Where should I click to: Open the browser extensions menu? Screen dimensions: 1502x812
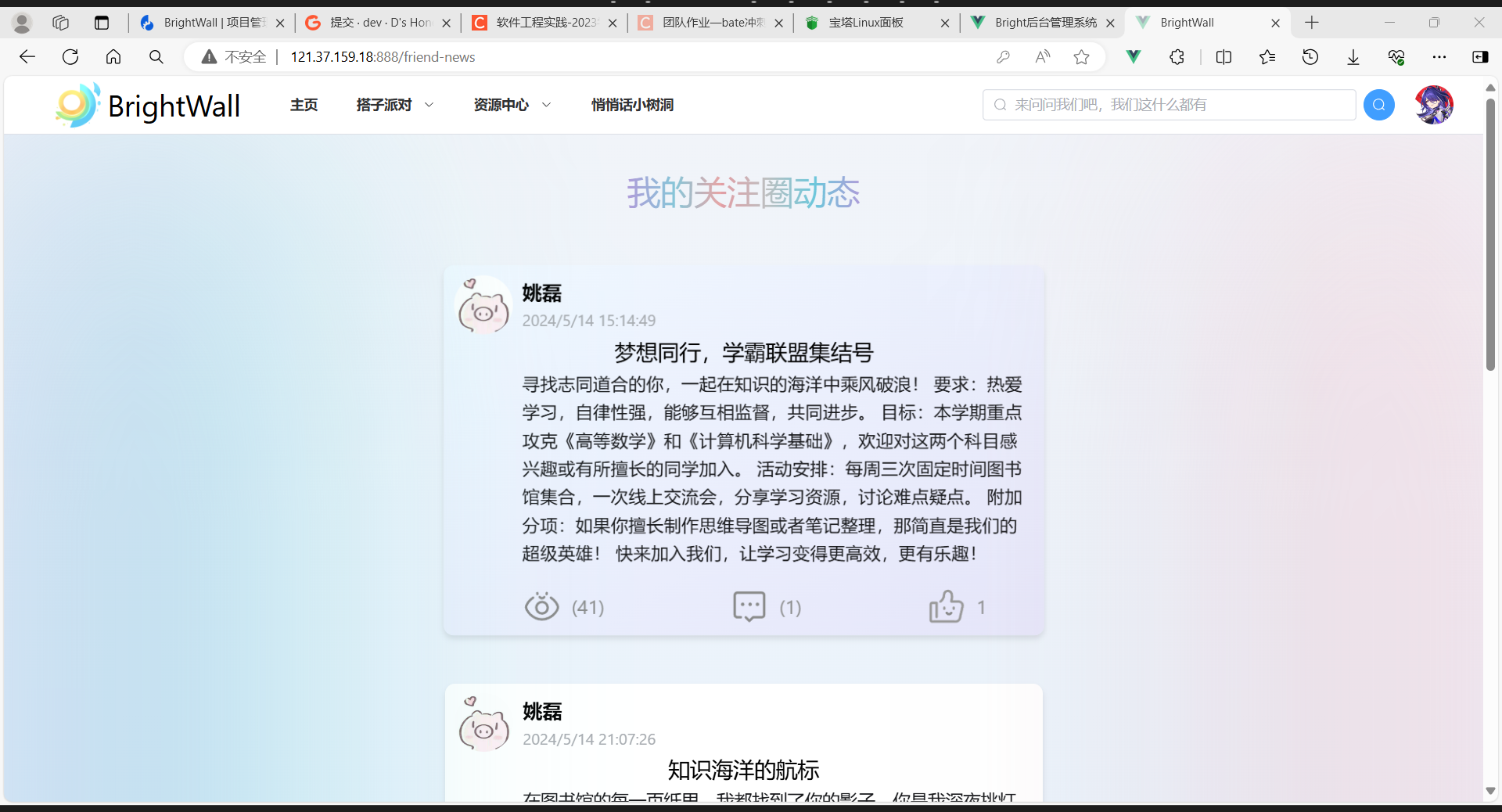click(x=1177, y=57)
